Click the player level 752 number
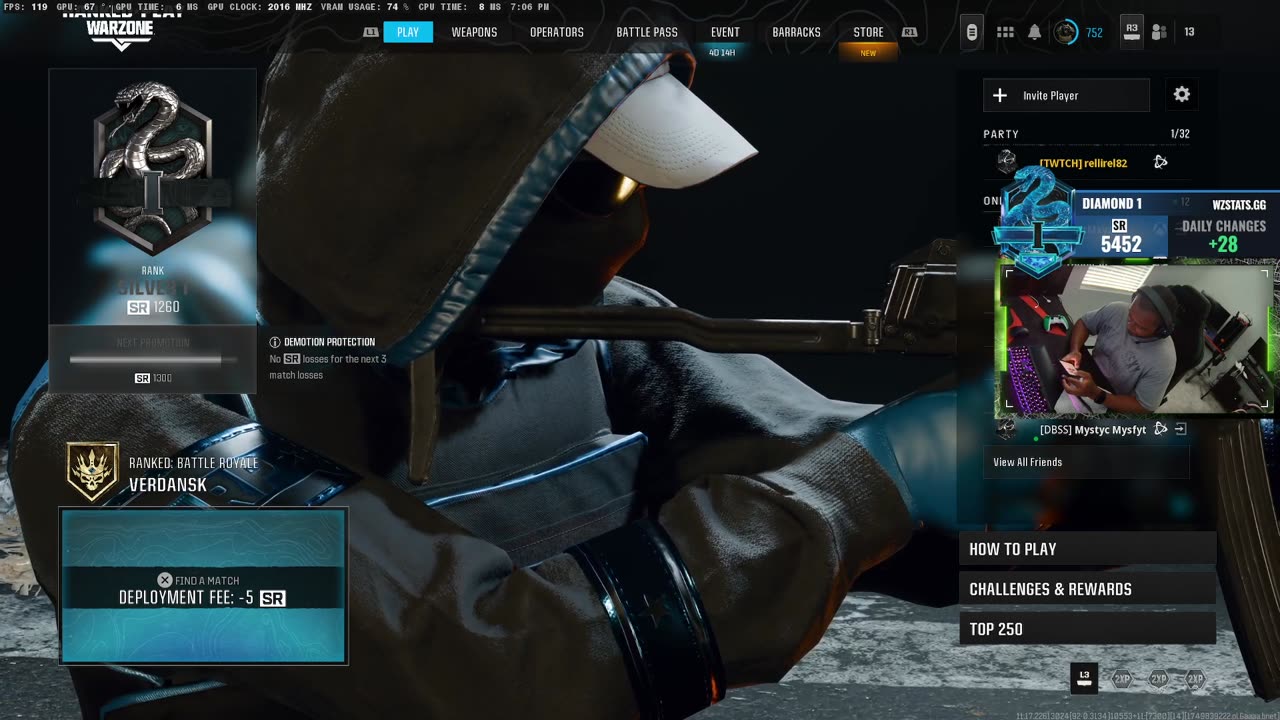This screenshot has height=720, width=1280. 1094,32
